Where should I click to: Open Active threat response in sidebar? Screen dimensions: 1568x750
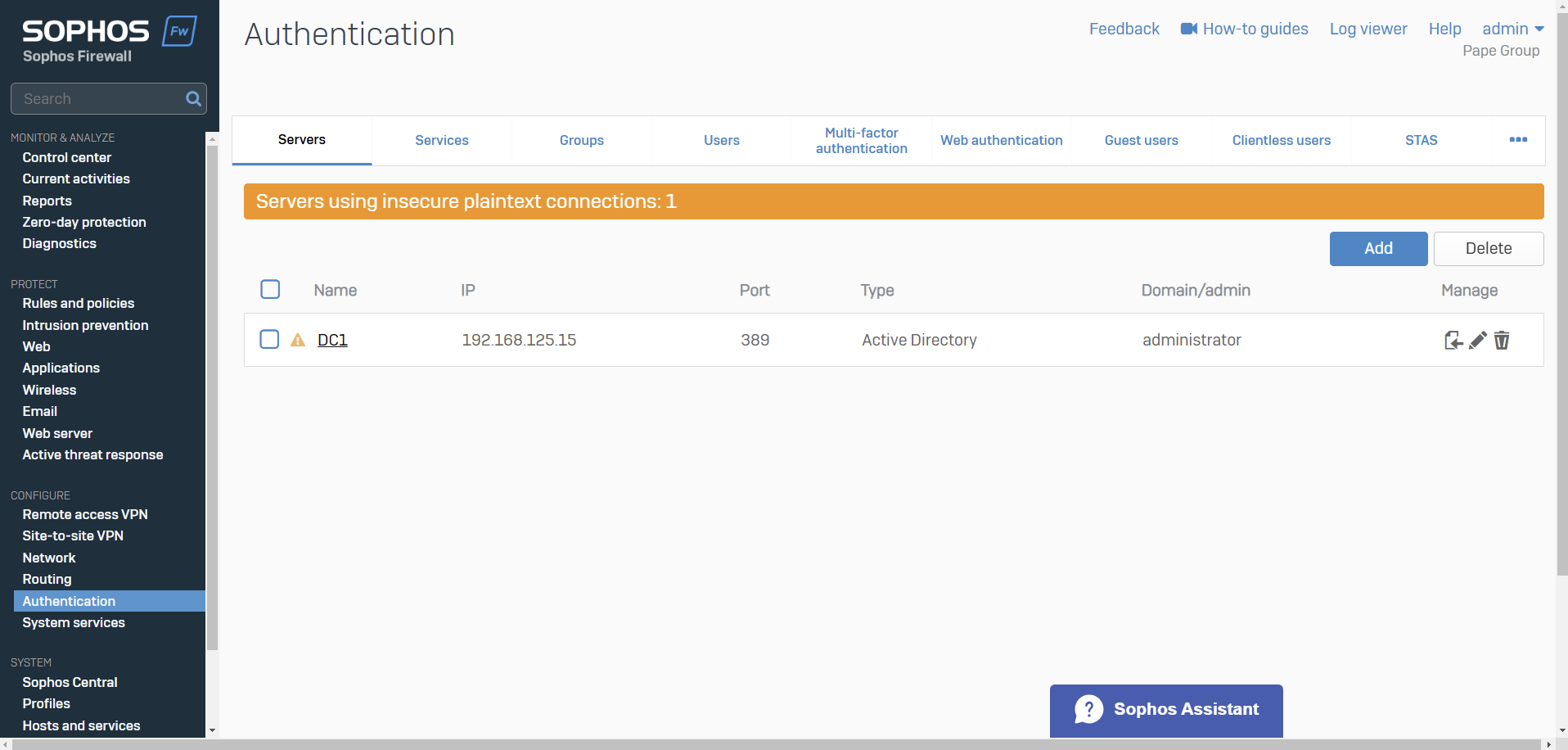93,454
